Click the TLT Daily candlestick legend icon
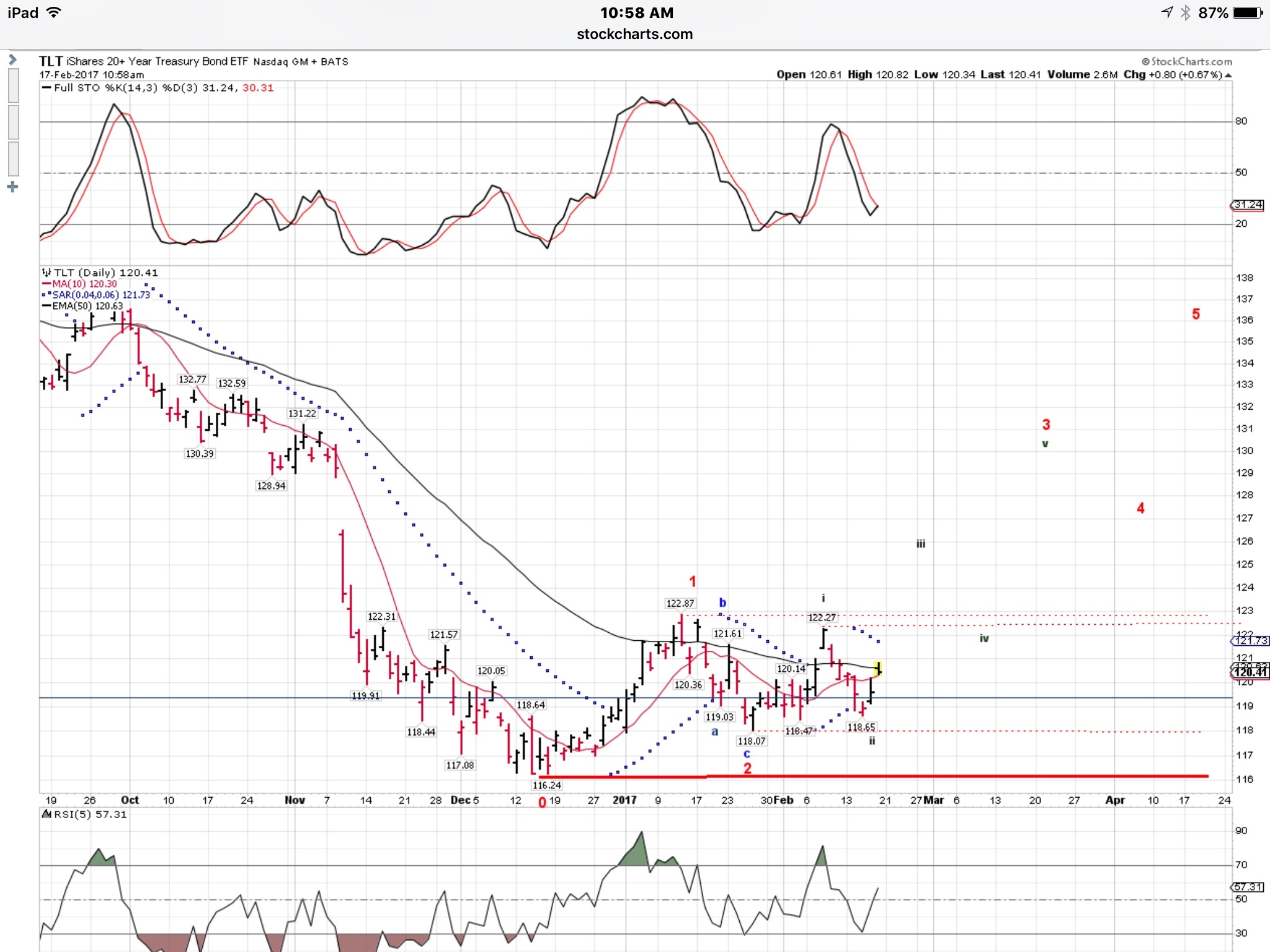The width and height of the screenshot is (1270, 952). point(47,273)
